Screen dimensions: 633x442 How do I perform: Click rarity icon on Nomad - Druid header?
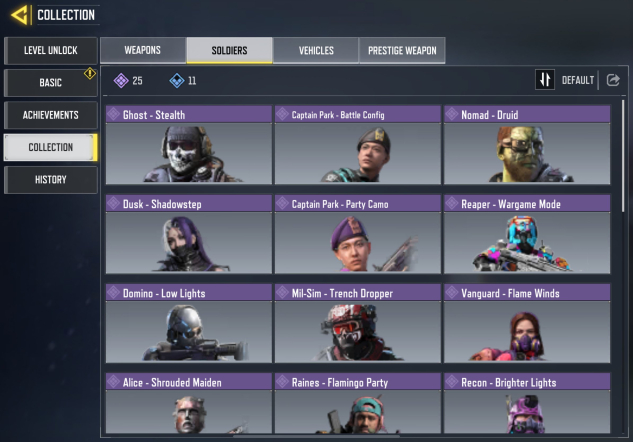(x=452, y=114)
